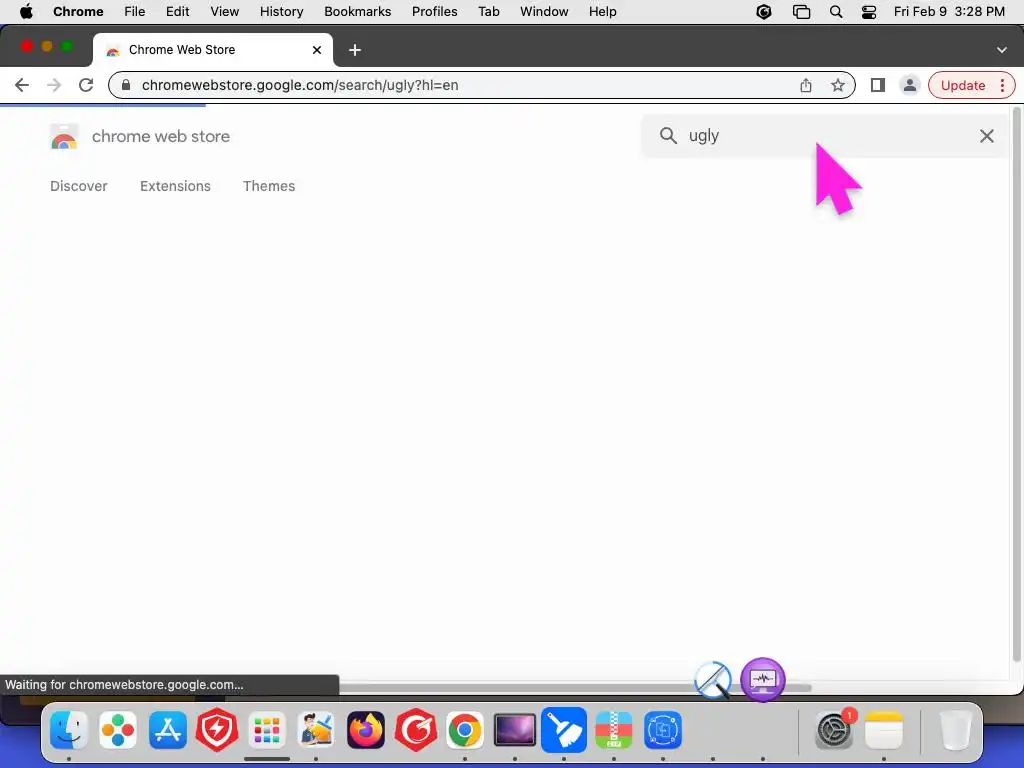
Task: Open the Chrome profile avatar menu
Action: point(909,85)
